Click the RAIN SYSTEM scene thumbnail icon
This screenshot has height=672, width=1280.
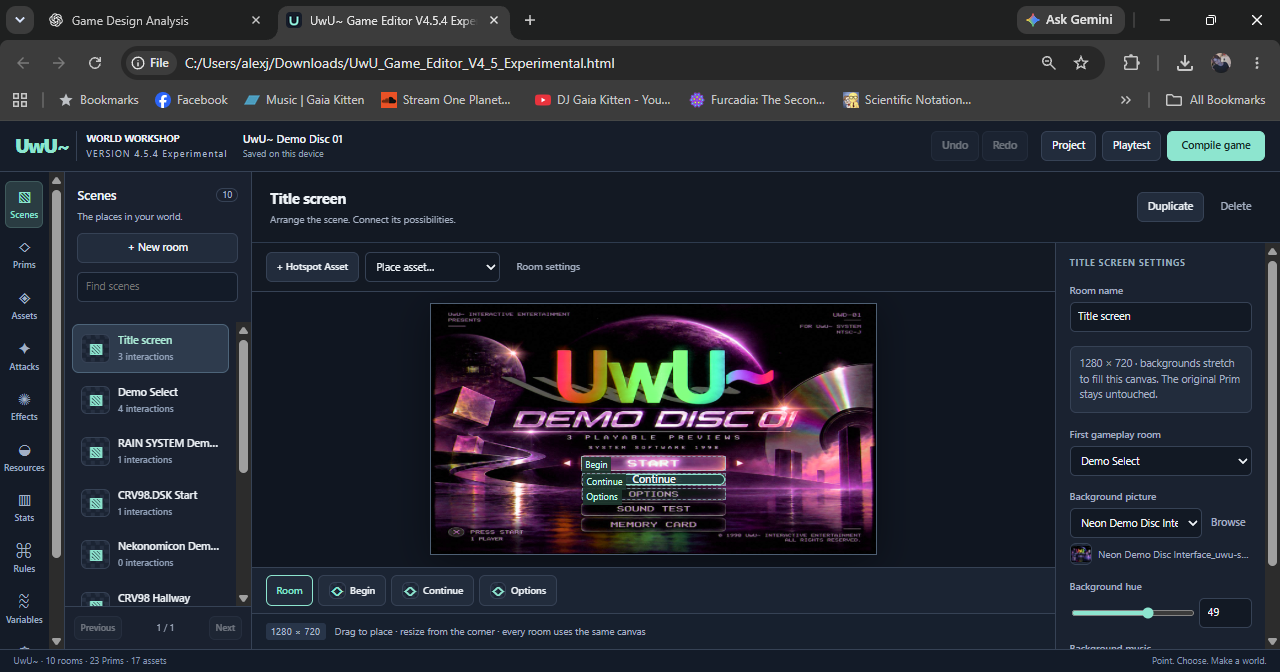96,451
